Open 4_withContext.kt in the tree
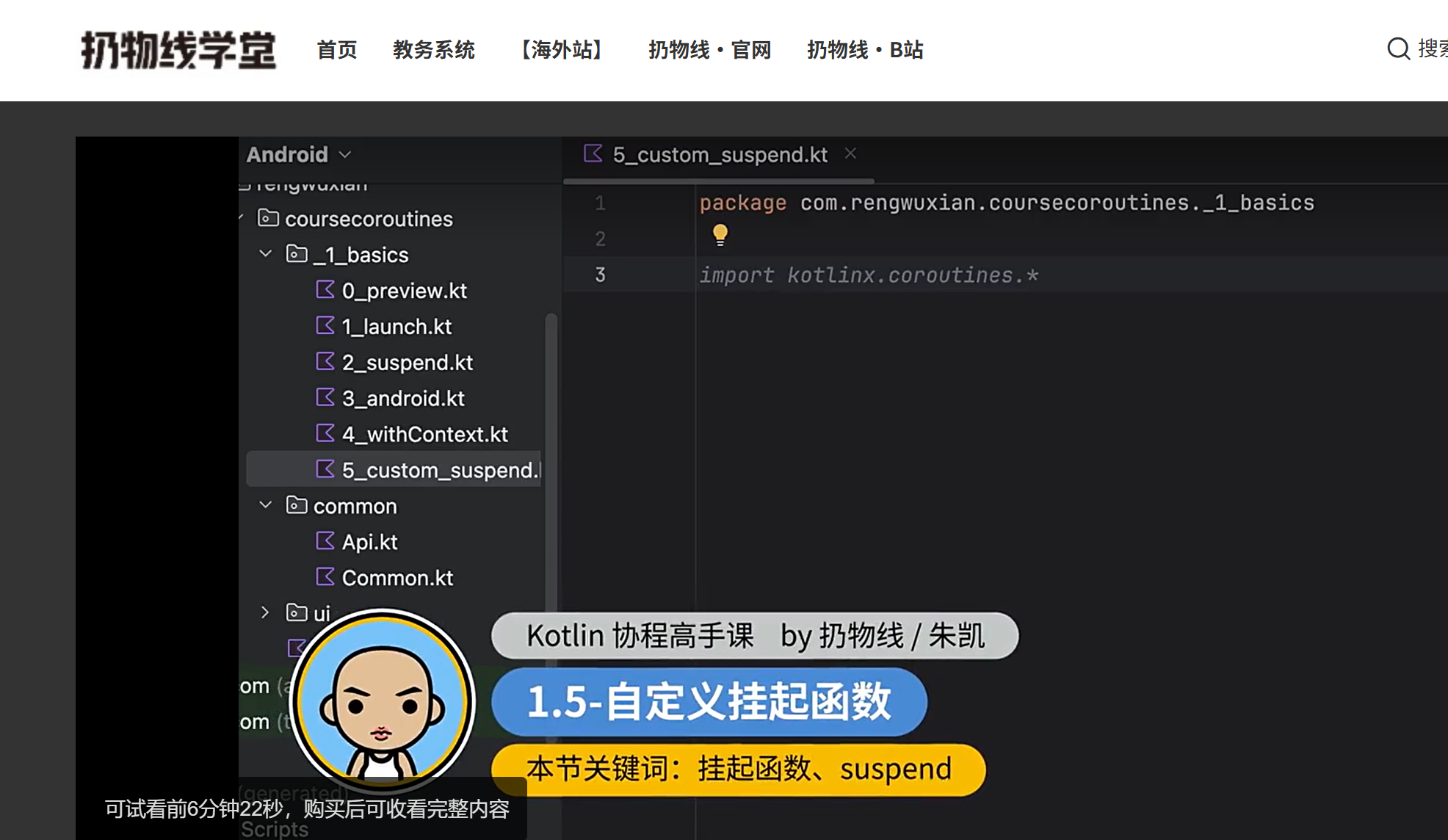The width and height of the screenshot is (1448, 840). pos(425,435)
